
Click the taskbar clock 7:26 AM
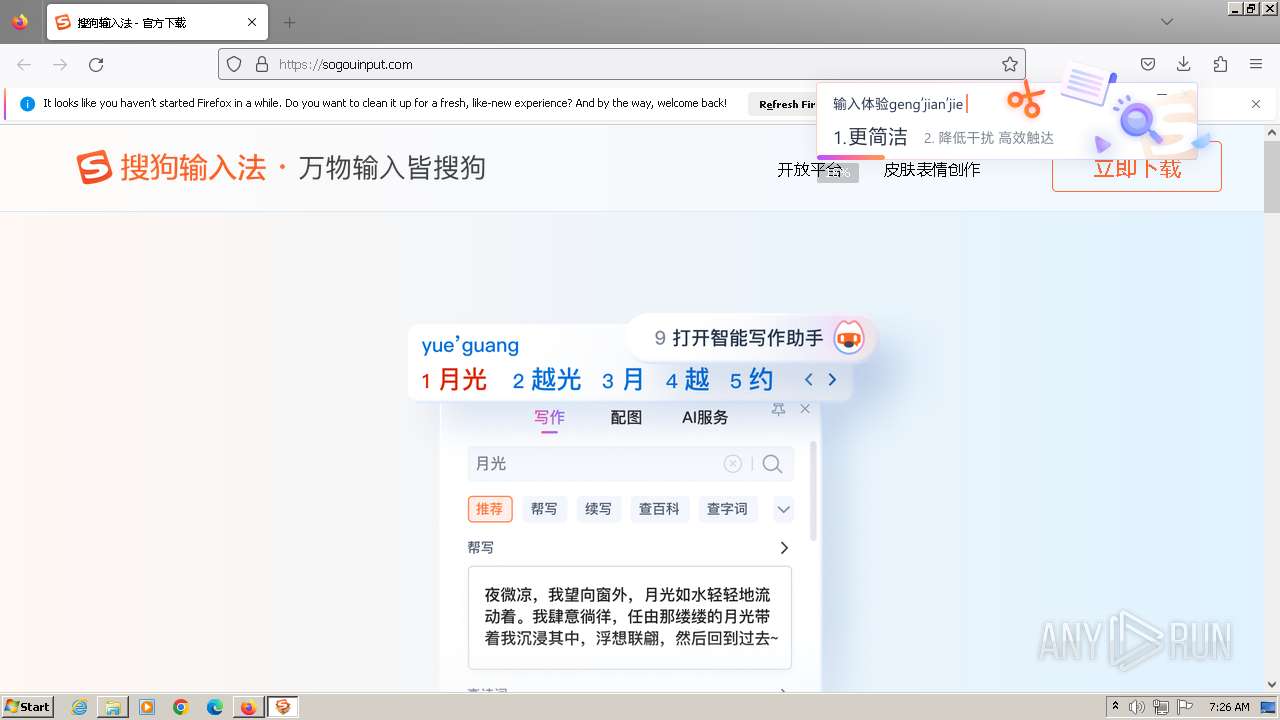click(x=1229, y=707)
